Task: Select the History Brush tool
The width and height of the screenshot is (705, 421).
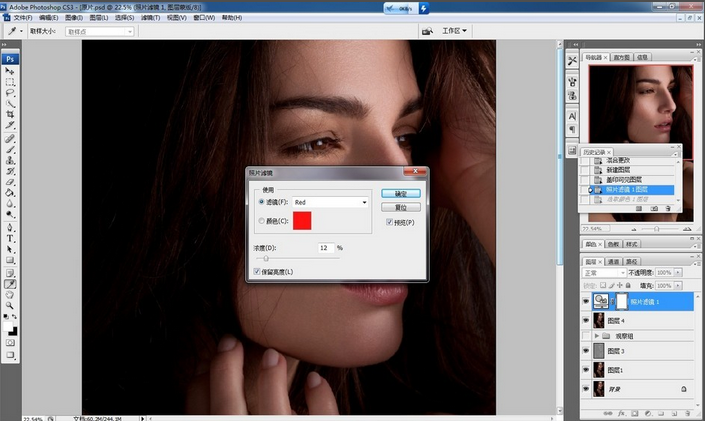Action: point(9,171)
